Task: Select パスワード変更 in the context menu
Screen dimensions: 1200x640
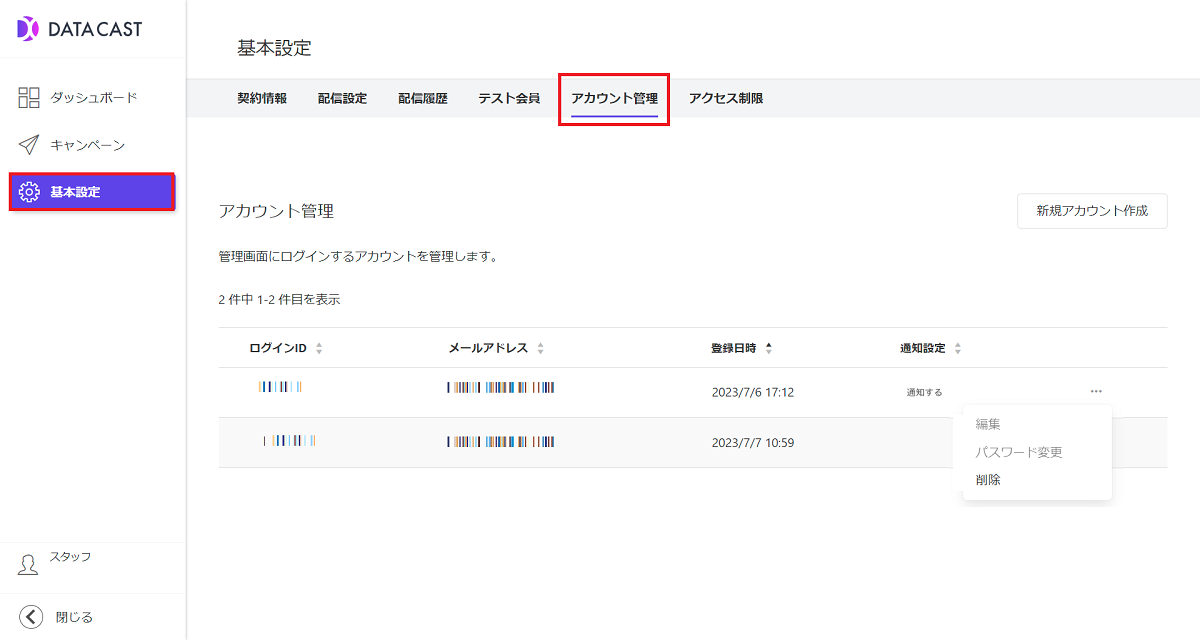Action: (x=1019, y=452)
